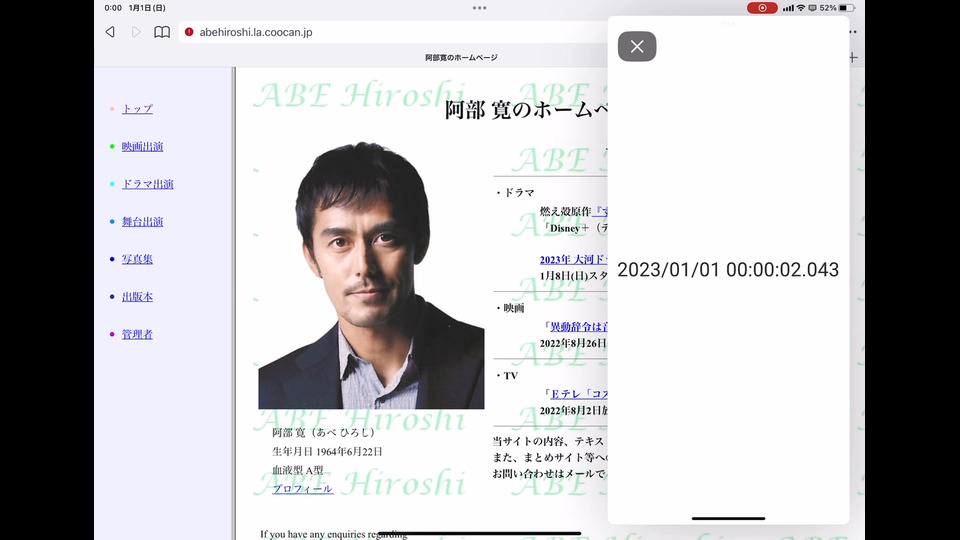The width and height of the screenshot is (960, 540).
Task: Open the 舞台出演 sidebar link
Action: (x=142, y=222)
